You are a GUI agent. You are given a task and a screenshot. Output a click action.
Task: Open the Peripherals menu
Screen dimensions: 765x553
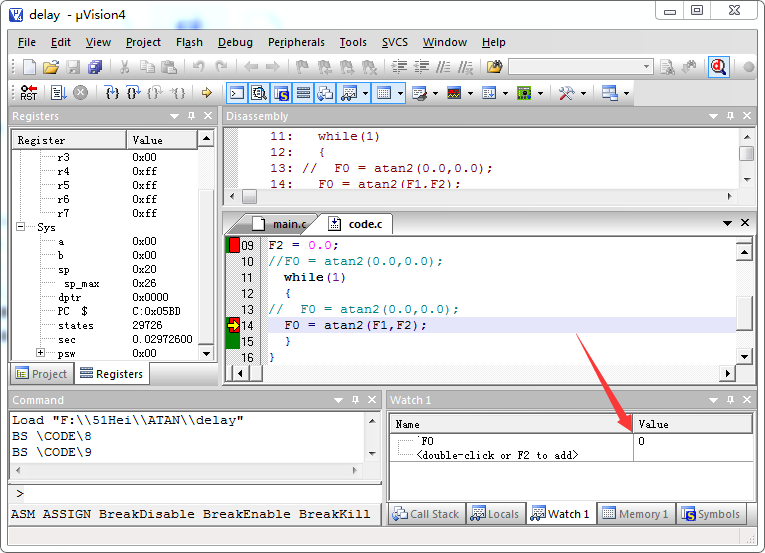pyautogui.click(x=296, y=42)
